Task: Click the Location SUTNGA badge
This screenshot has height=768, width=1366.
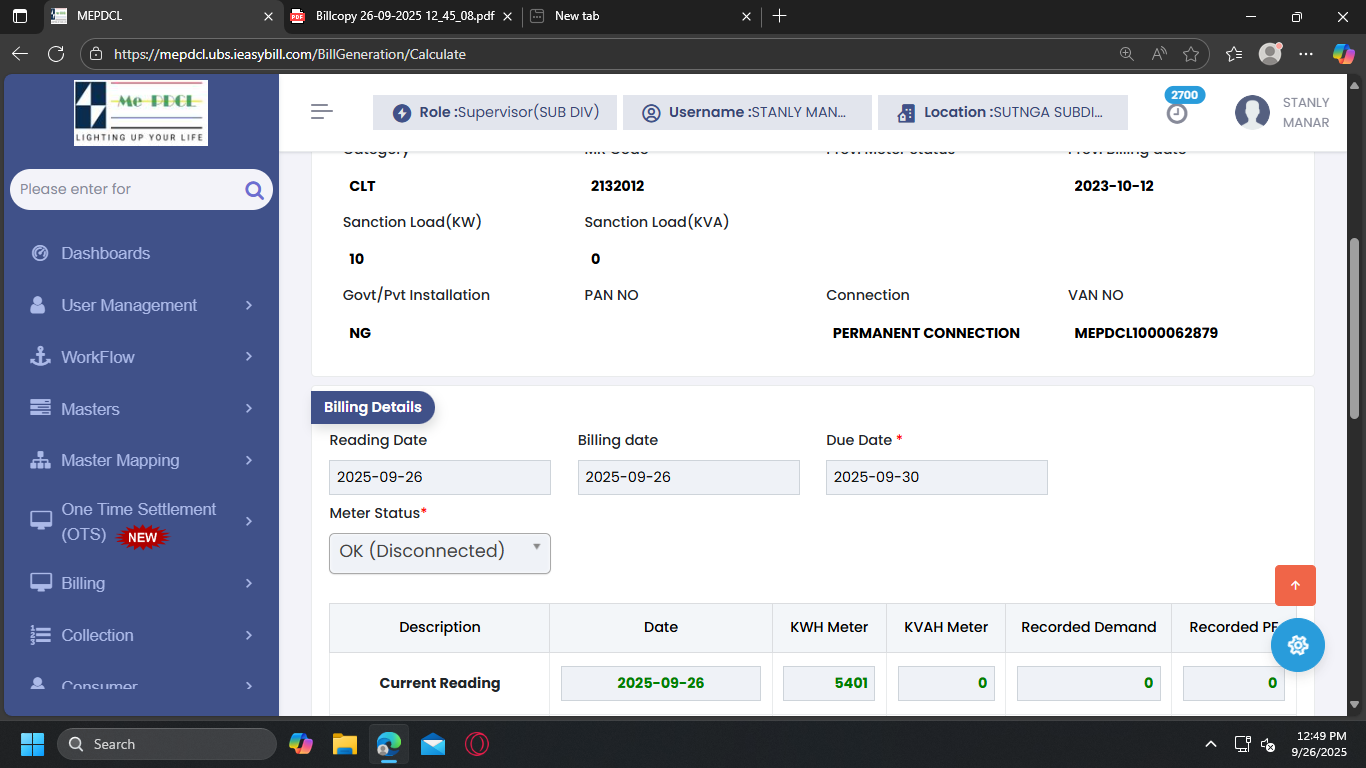Action: (1002, 113)
